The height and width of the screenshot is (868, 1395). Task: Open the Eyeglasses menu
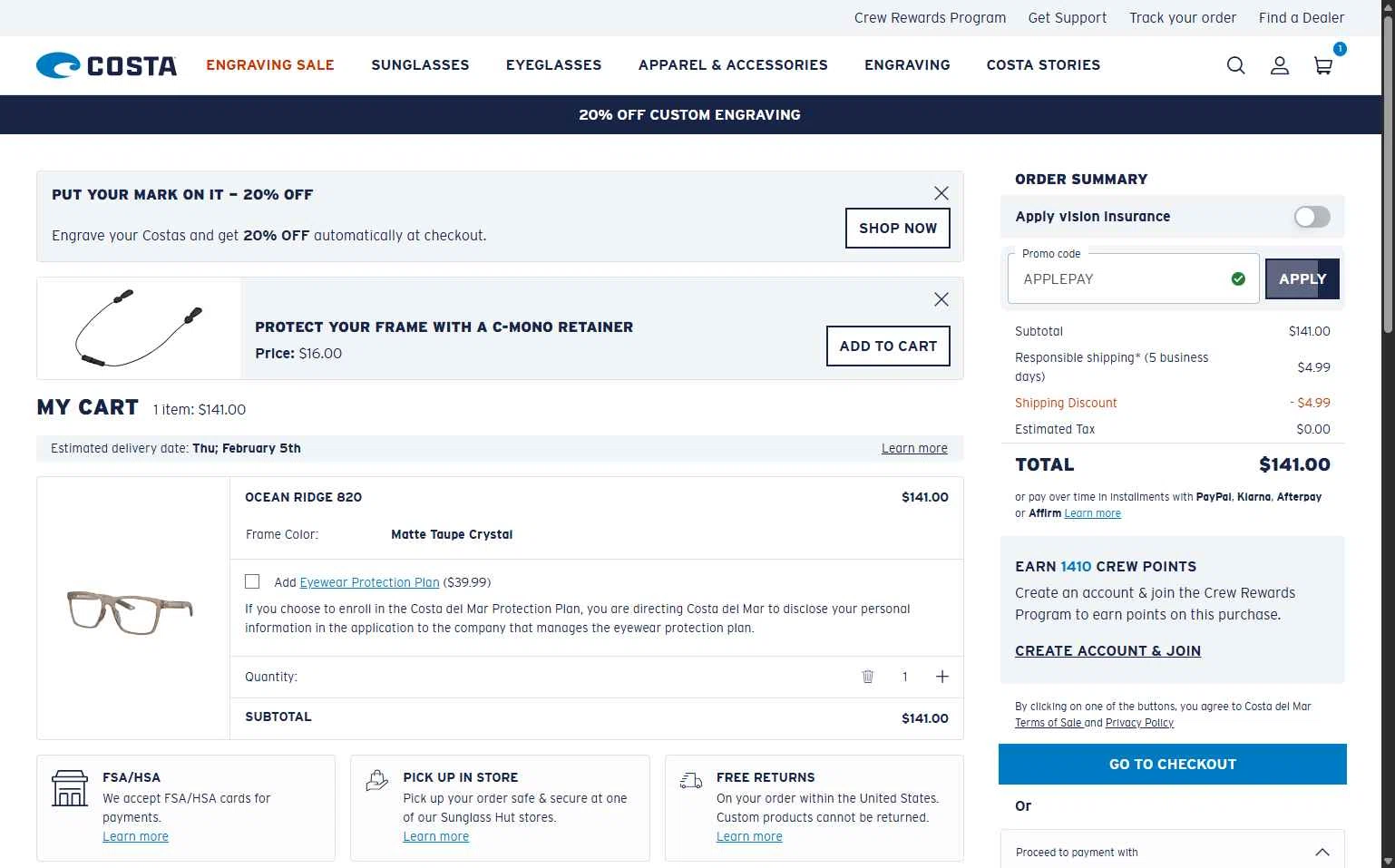pos(553,65)
